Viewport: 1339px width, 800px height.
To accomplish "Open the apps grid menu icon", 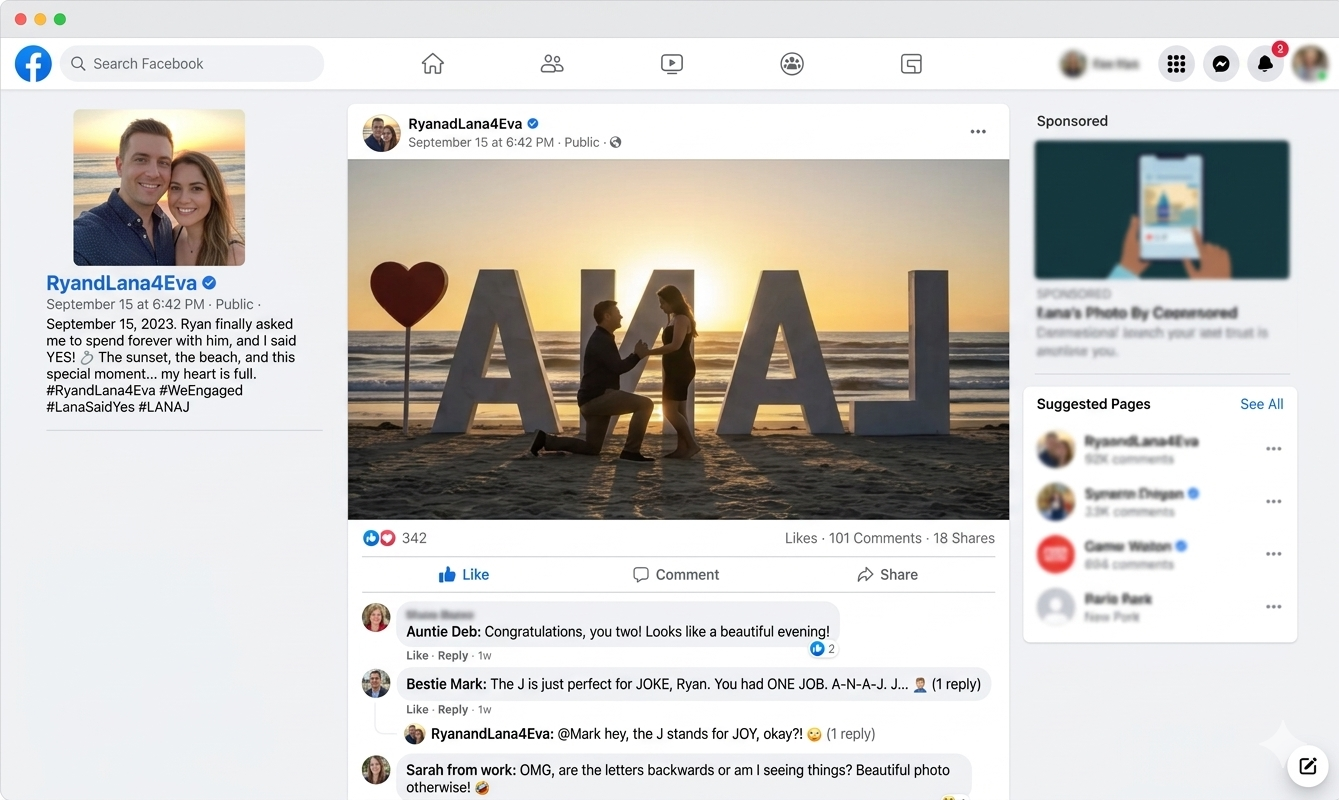I will coord(1176,63).
